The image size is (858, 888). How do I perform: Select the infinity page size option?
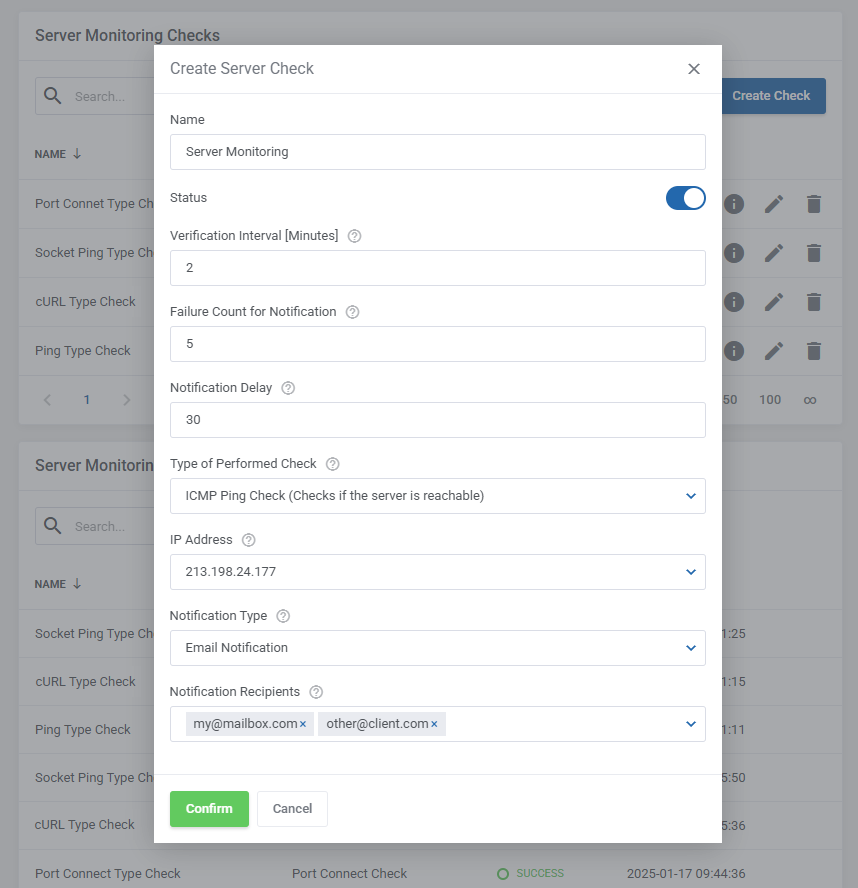click(812, 399)
